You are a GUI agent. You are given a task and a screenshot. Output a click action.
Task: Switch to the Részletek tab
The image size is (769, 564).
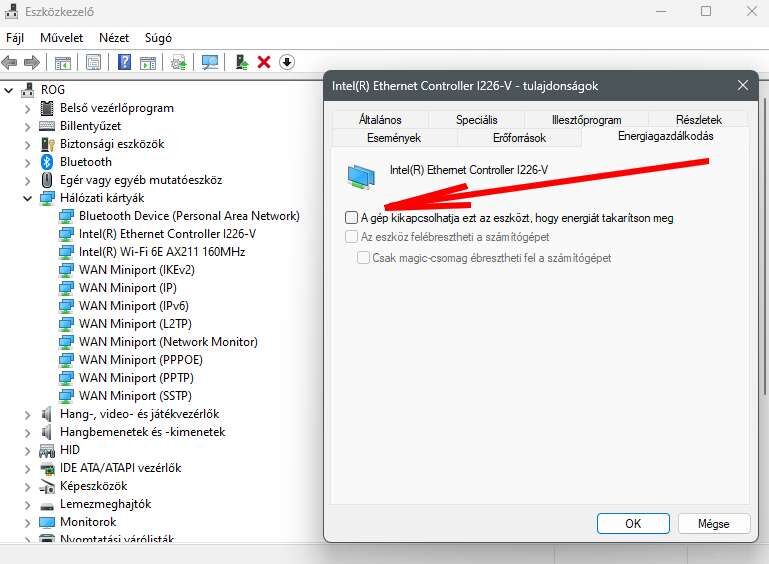(699, 120)
